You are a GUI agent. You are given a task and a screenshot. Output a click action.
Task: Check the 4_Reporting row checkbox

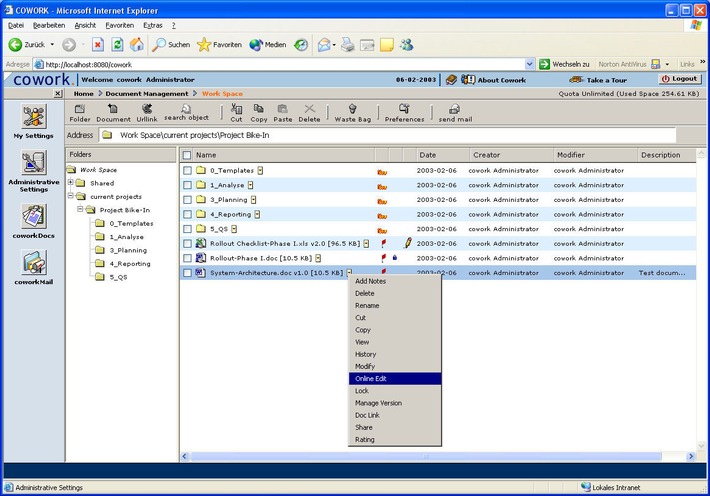pos(187,214)
